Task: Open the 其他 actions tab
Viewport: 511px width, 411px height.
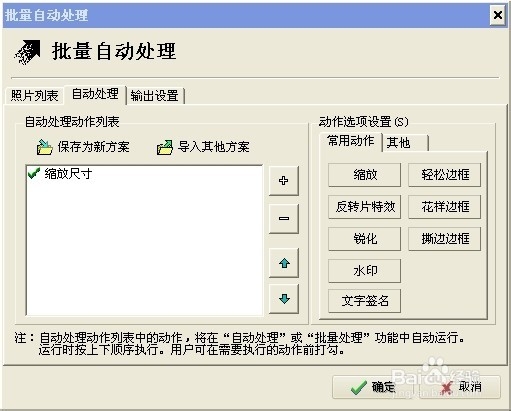Action: click(x=405, y=143)
